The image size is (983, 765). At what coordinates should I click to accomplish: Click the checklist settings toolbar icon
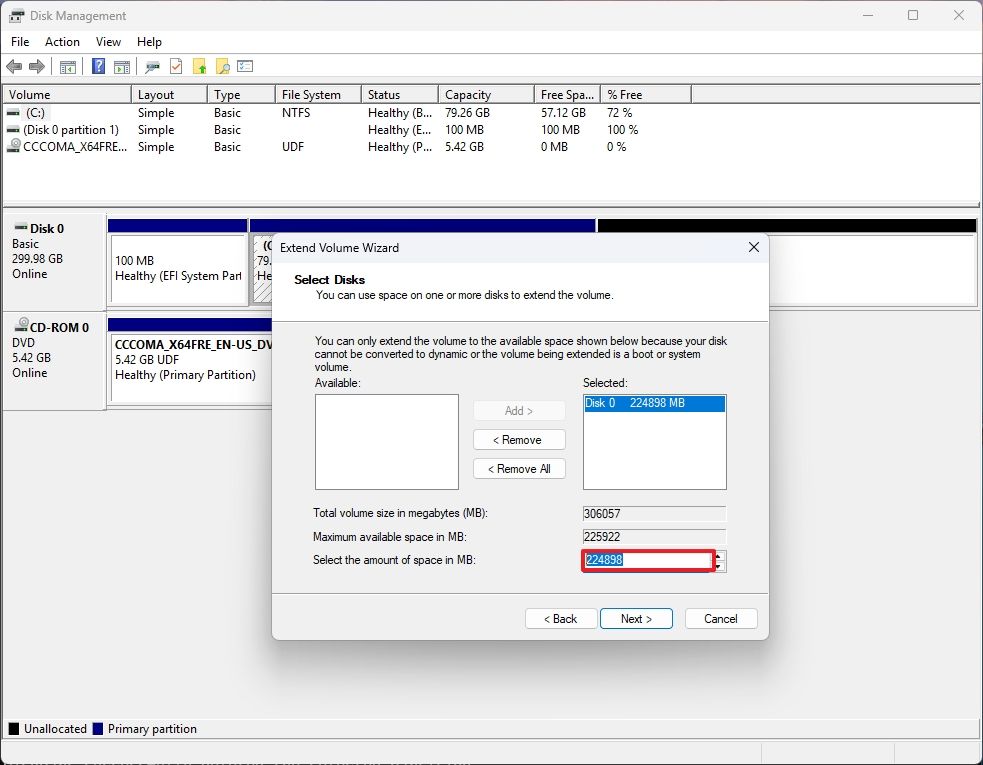tap(245, 67)
